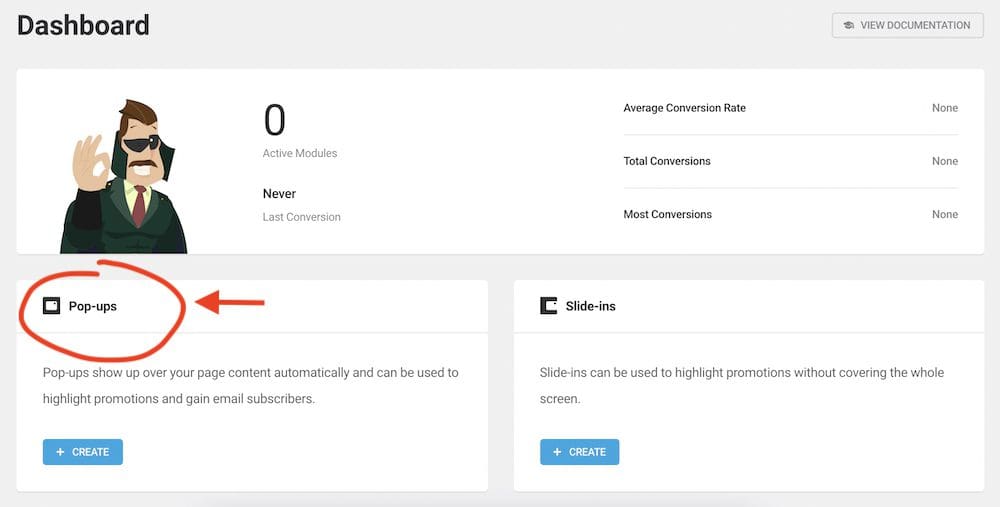This screenshot has height=507, width=1000.
Task: Click the Pop-ups description paragraph text
Action: click(x=250, y=385)
